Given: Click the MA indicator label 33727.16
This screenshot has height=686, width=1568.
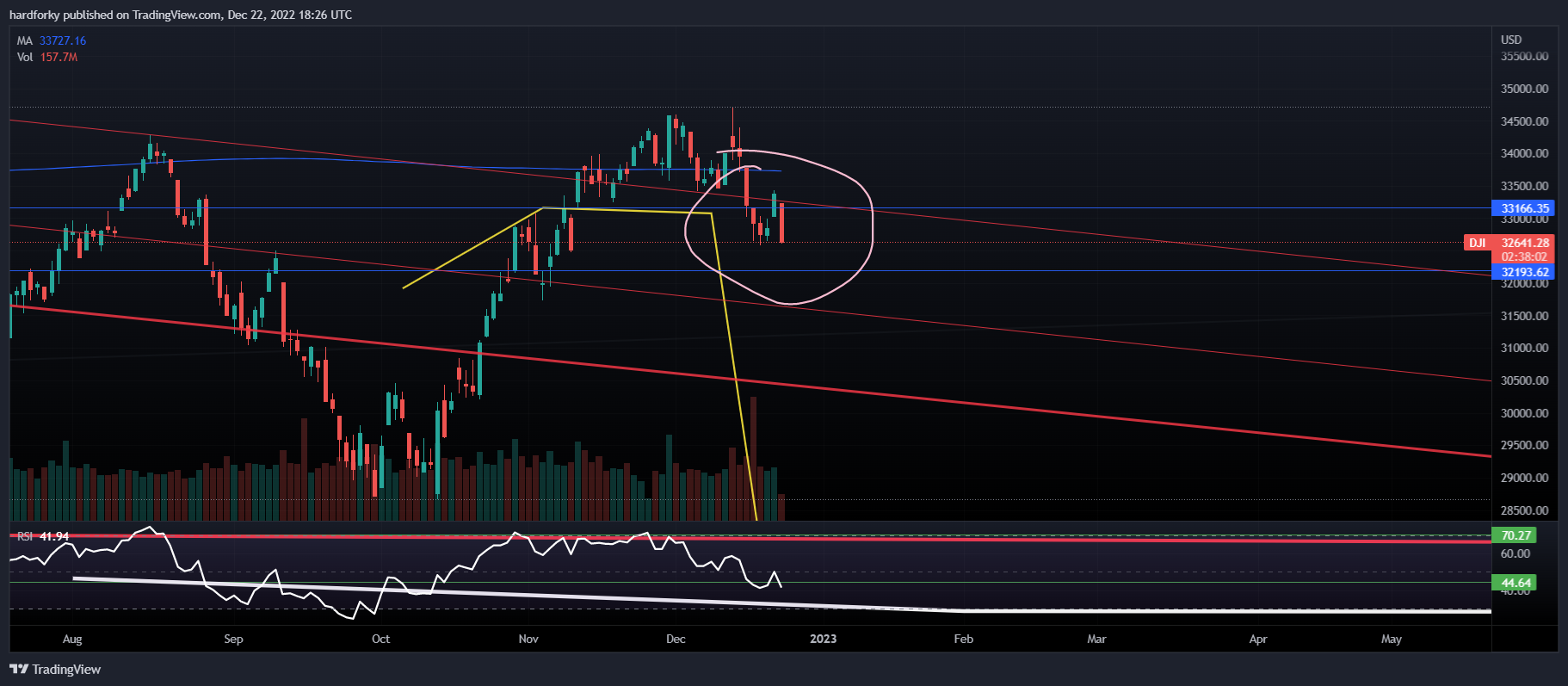Looking at the screenshot, I should pyautogui.click(x=52, y=40).
